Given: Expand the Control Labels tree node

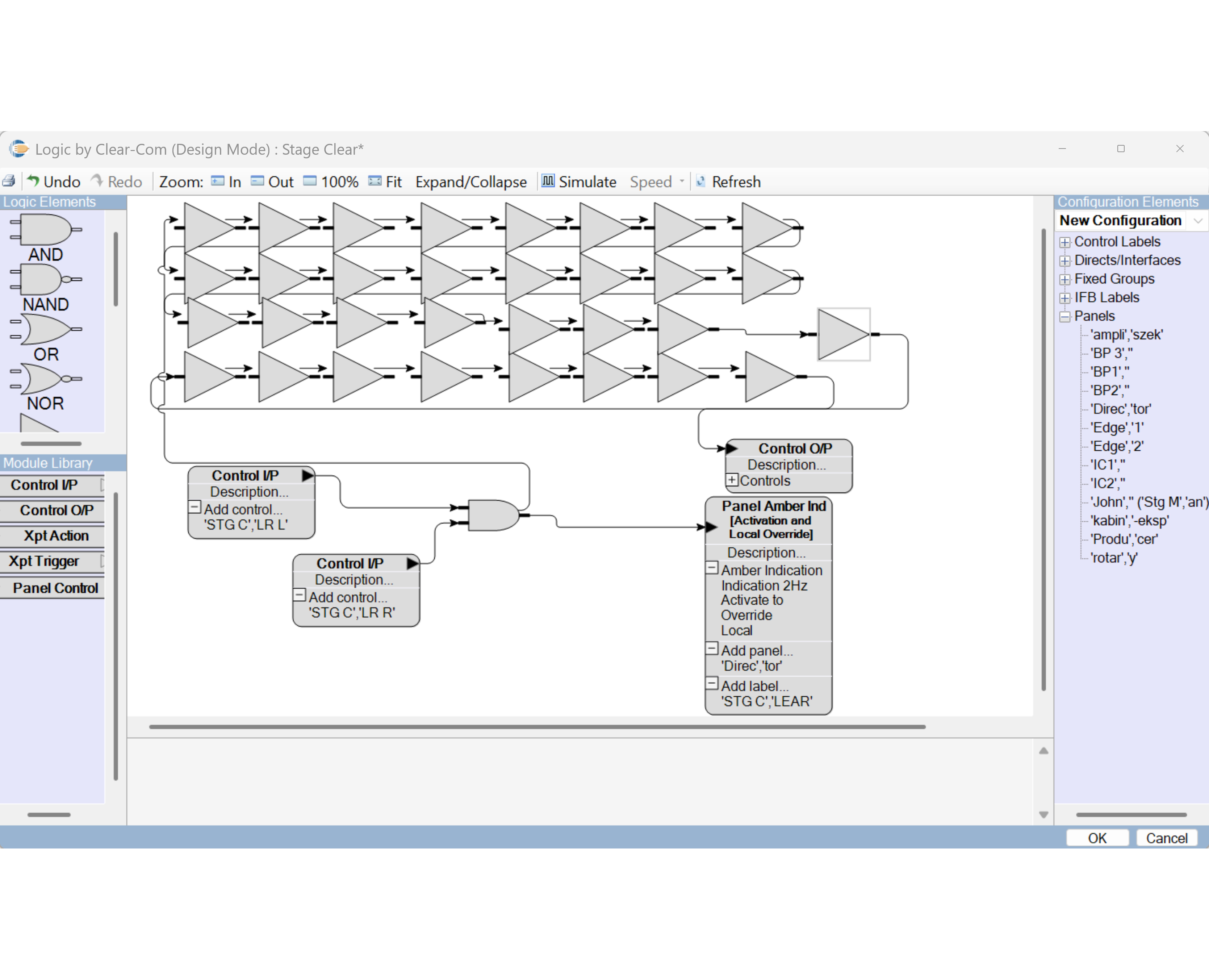Looking at the screenshot, I should (x=1064, y=242).
